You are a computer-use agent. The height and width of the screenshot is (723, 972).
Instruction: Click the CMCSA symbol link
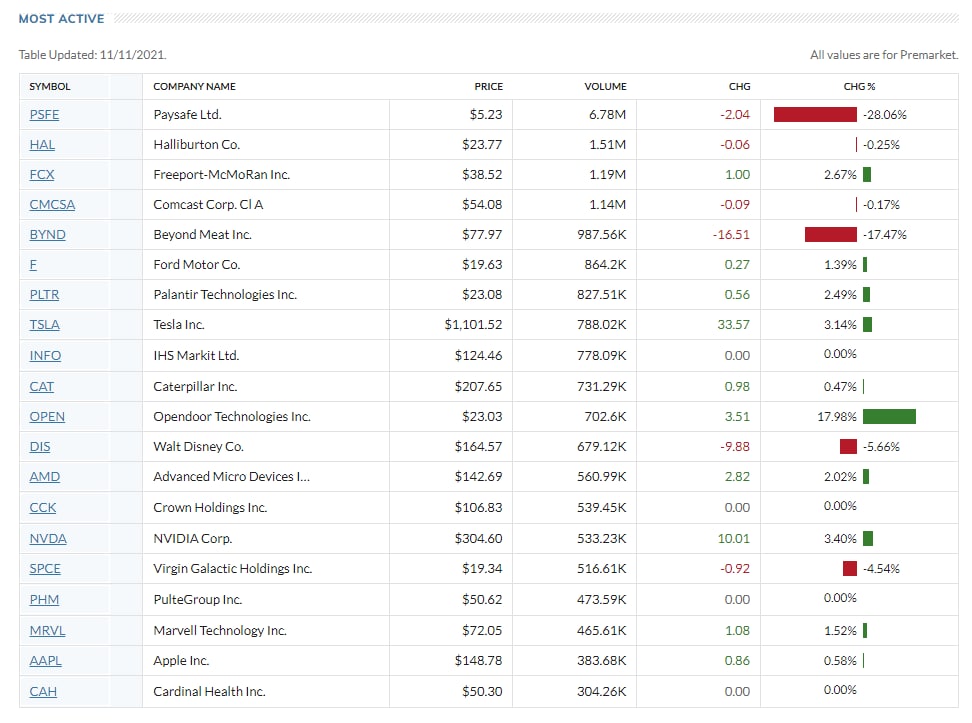click(x=52, y=205)
